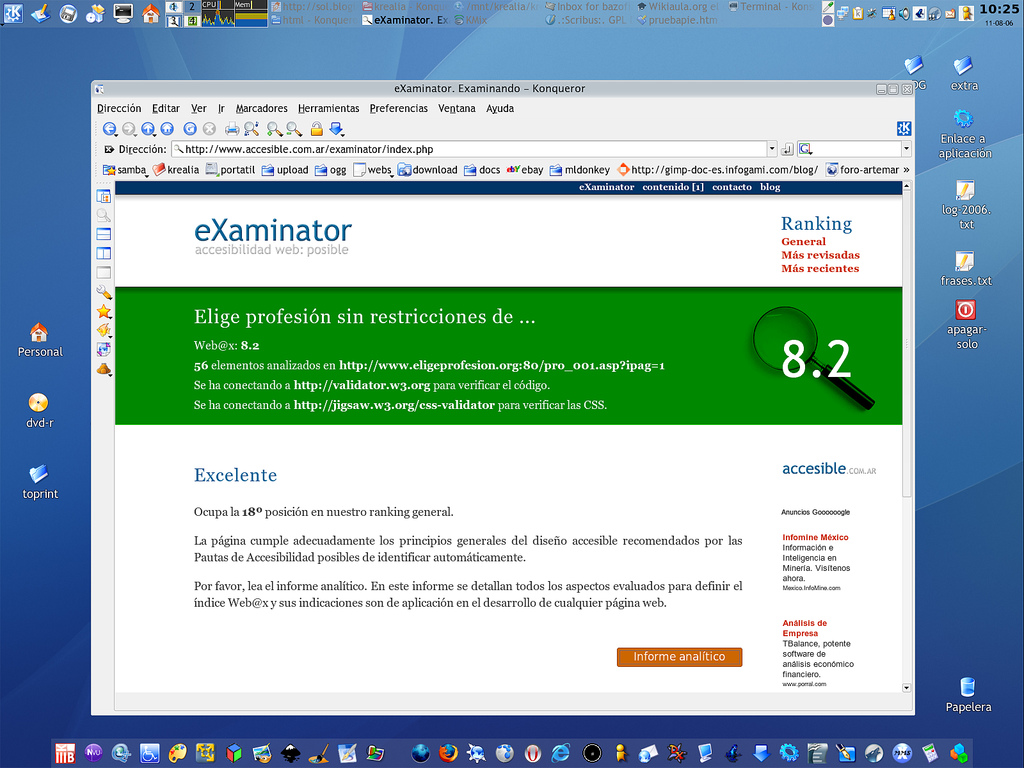The width and height of the screenshot is (1024, 768).
Task: Open the Más revisadas link
Action: [x=820, y=255]
